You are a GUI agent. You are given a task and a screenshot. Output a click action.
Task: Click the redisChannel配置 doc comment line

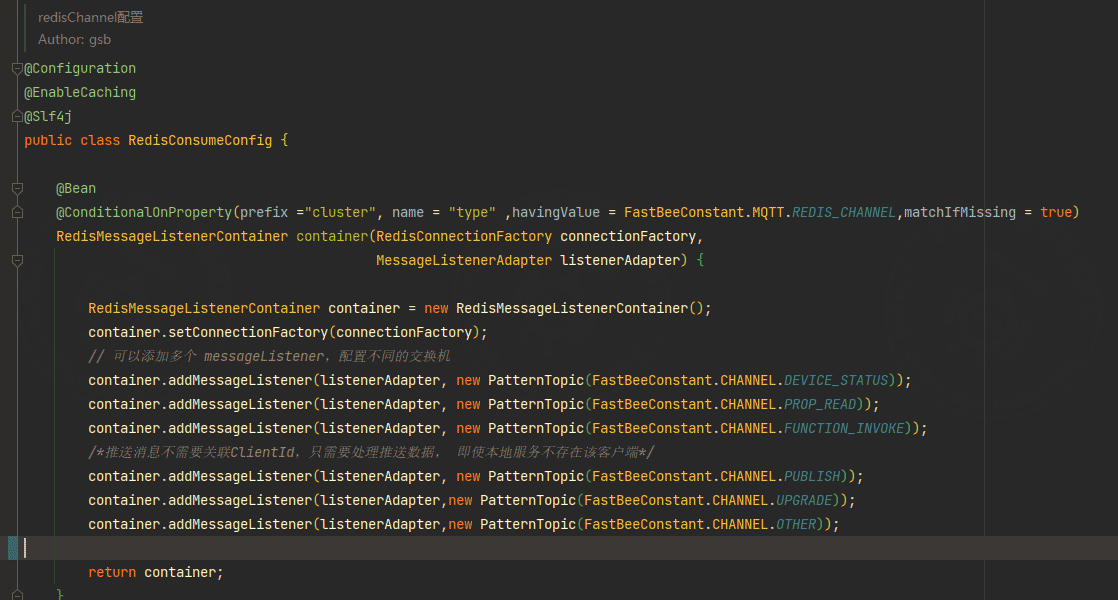(x=91, y=17)
